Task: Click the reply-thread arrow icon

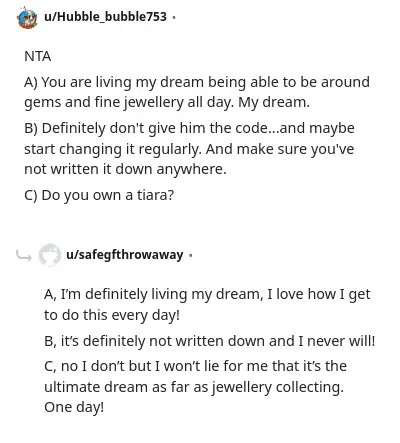Action: click(24, 256)
